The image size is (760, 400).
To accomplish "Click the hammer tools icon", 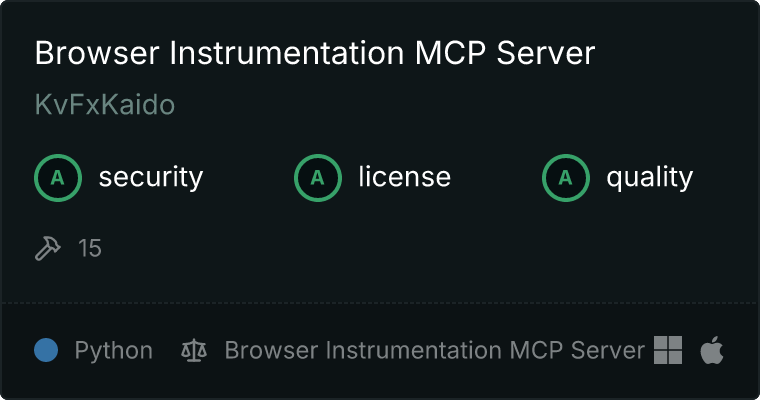I will pyautogui.click(x=48, y=248).
